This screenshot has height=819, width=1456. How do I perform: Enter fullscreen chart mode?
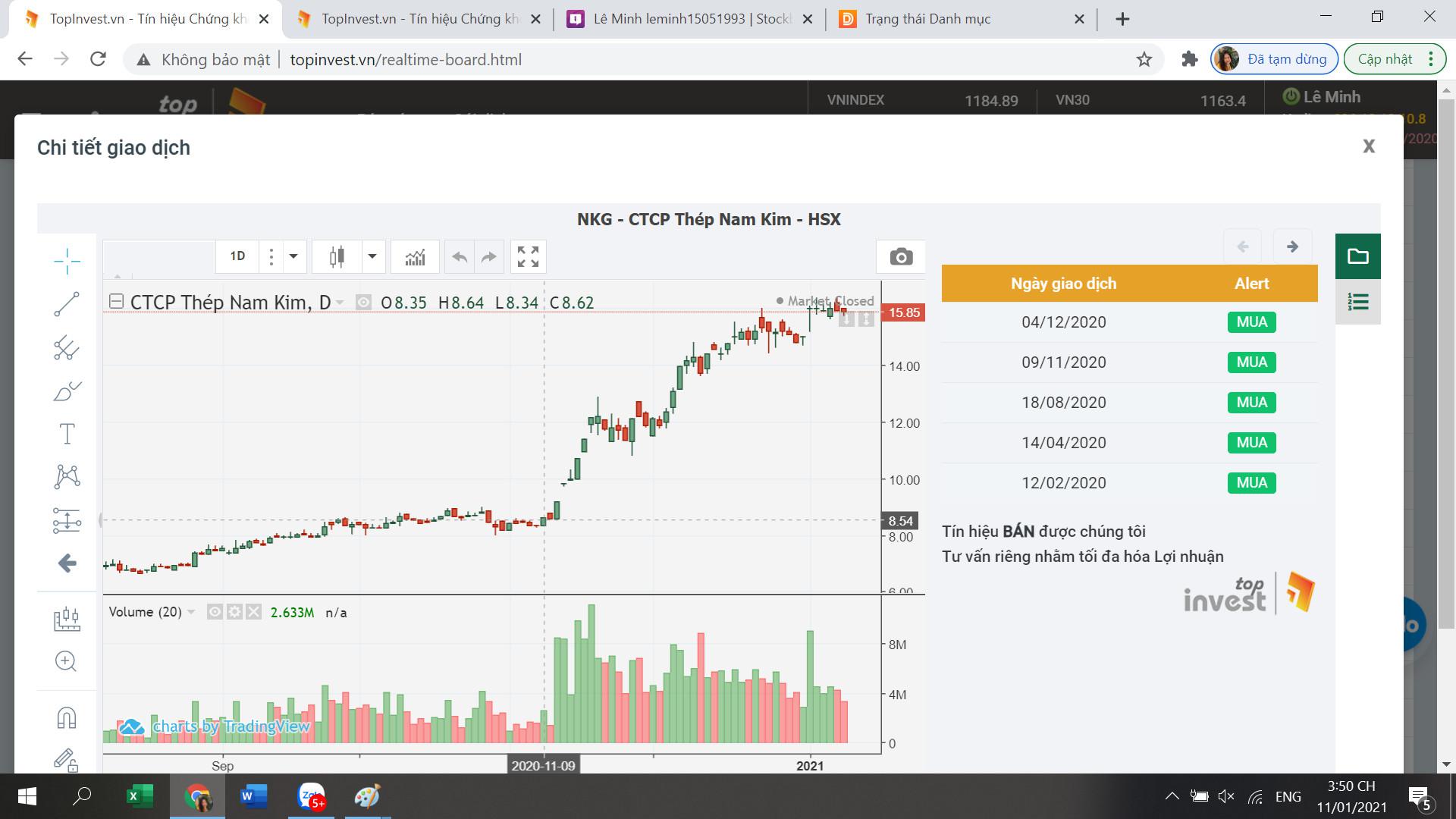(528, 257)
